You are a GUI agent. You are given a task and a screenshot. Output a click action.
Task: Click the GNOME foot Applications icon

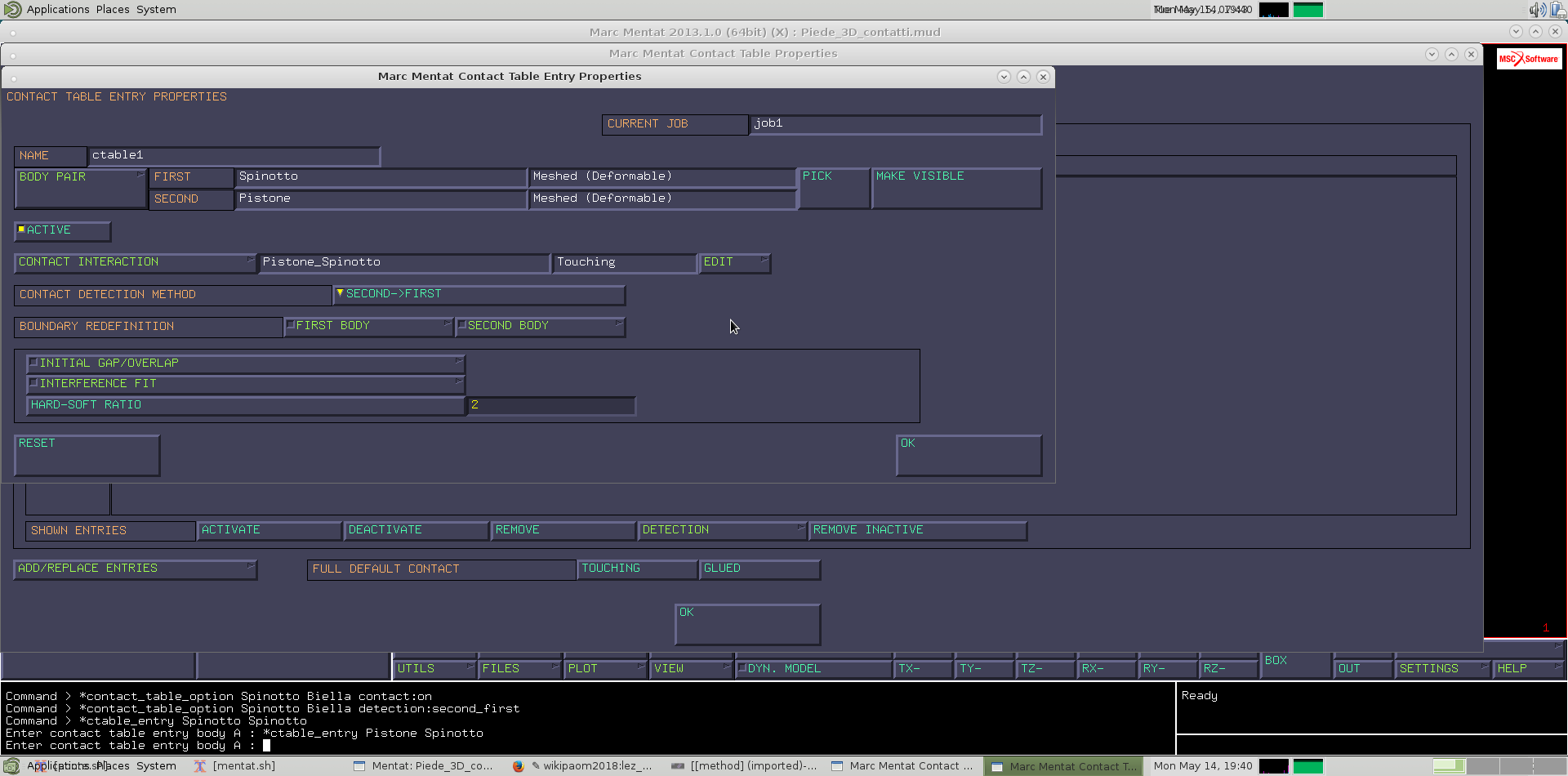tap(12, 10)
